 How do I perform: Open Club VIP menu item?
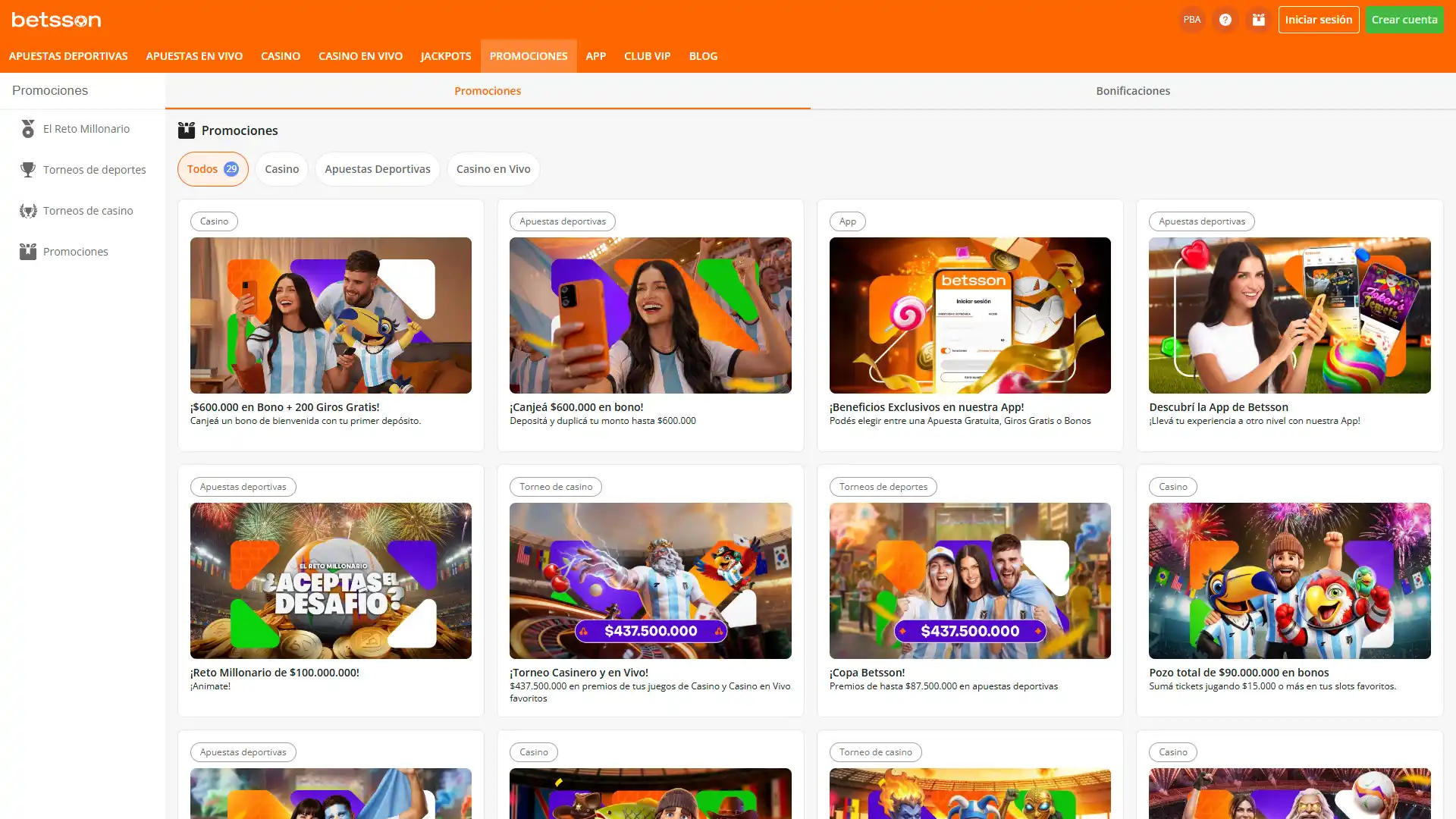[x=647, y=56]
